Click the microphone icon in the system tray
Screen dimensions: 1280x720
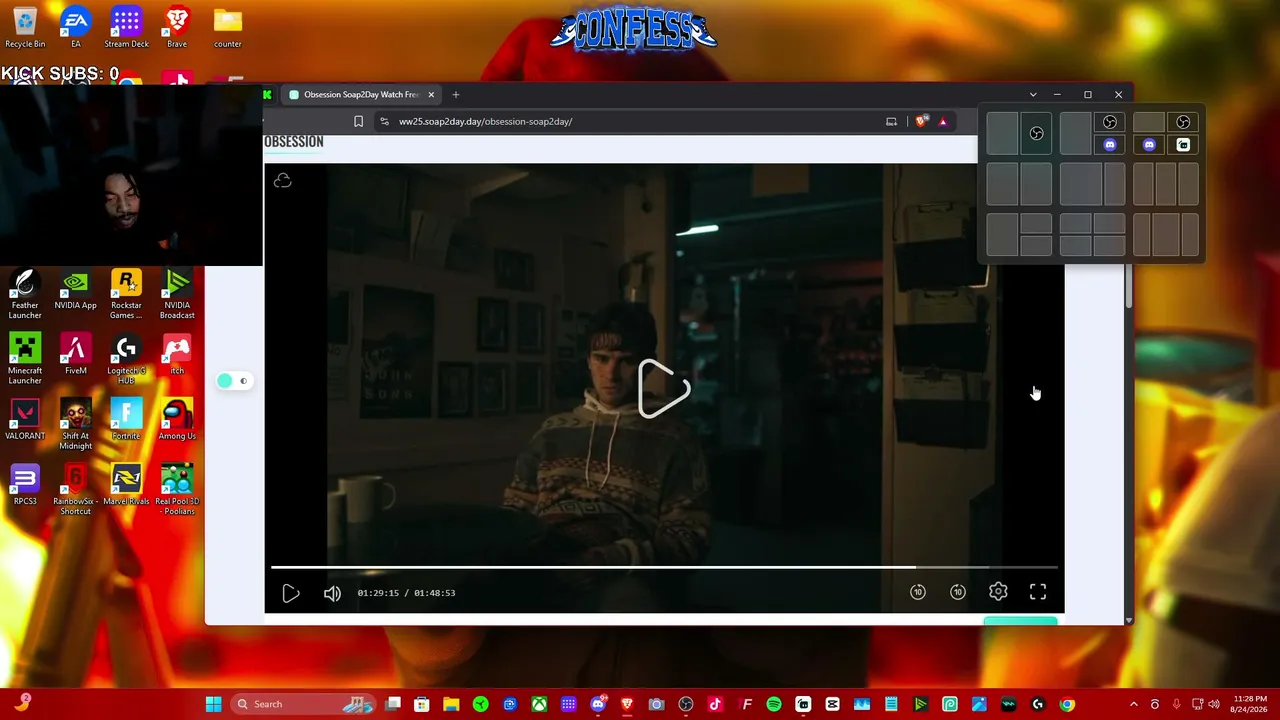coord(1176,704)
